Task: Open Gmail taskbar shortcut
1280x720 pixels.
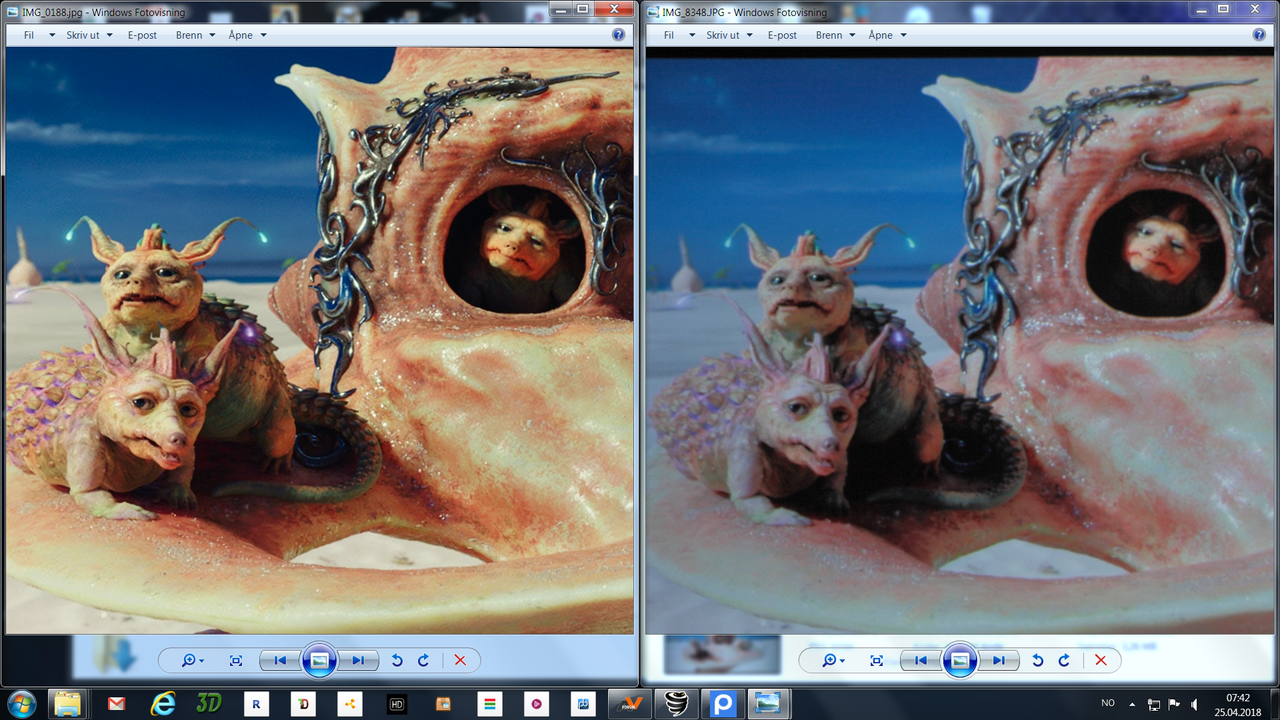Action: (x=115, y=703)
